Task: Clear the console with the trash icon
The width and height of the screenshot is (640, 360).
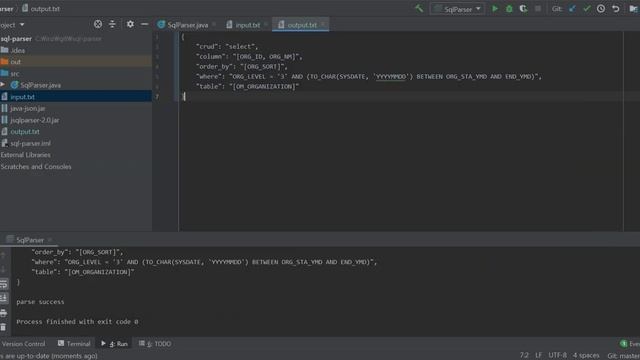Action: tap(4, 327)
